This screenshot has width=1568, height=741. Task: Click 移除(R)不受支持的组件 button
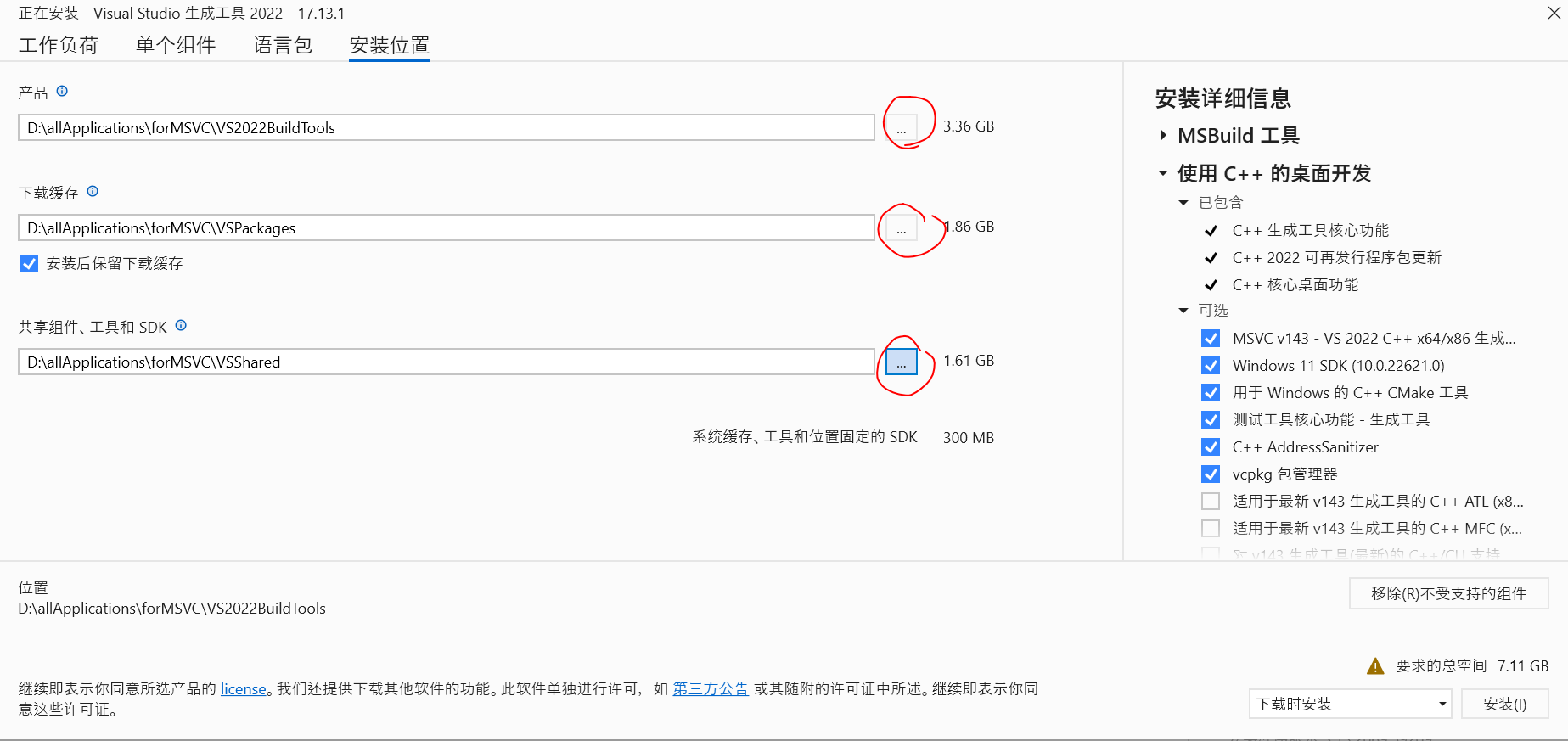coord(1448,593)
